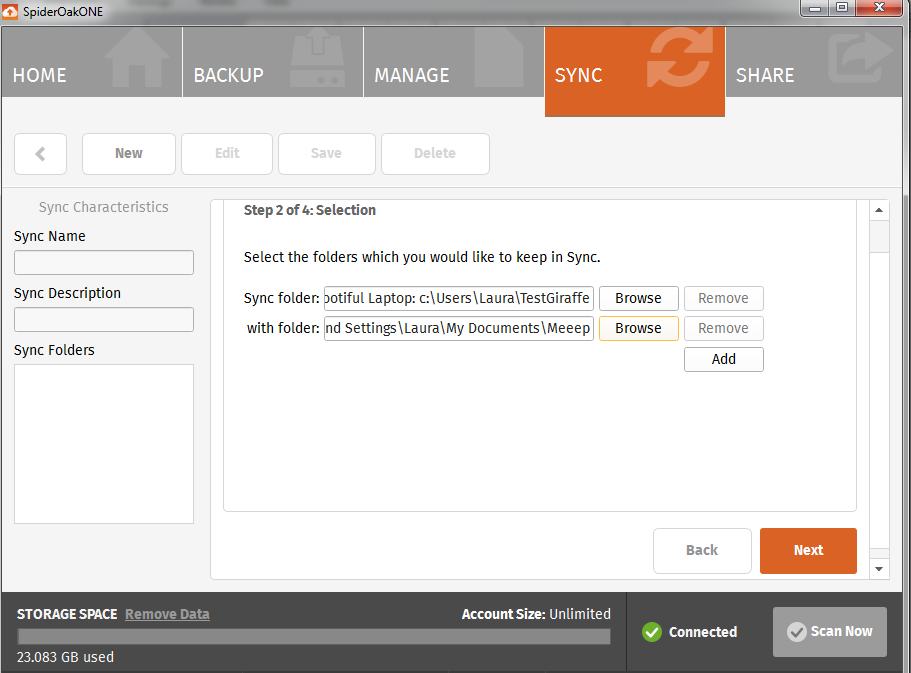The image size is (911, 673).
Task: Click the Sync Characteristics heading
Action: (103, 207)
